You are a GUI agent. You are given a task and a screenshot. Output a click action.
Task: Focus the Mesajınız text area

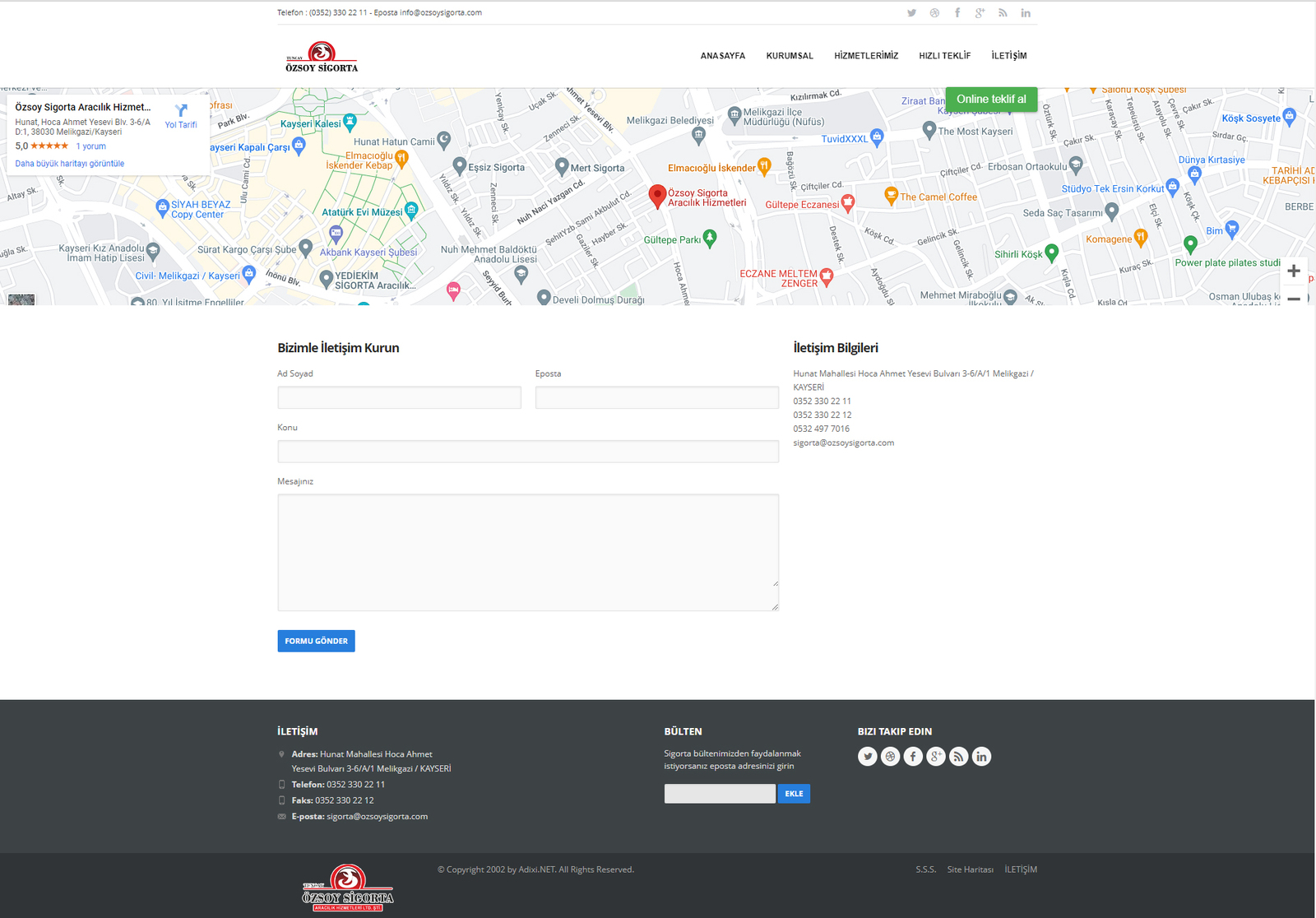click(528, 553)
